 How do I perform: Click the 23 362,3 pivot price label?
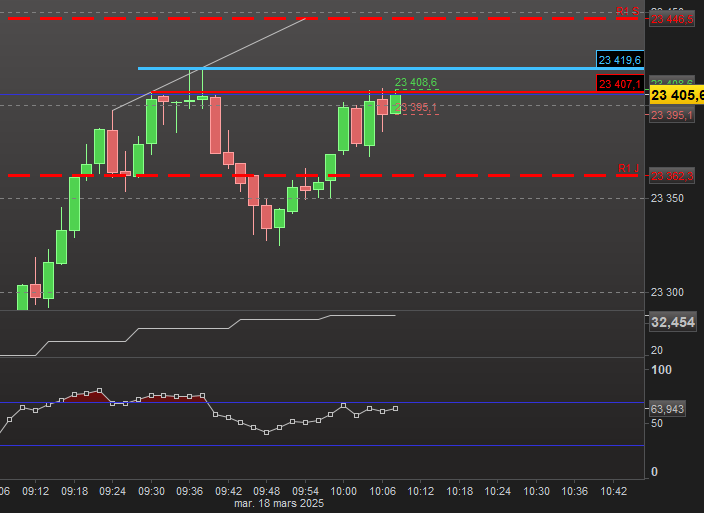click(672, 176)
